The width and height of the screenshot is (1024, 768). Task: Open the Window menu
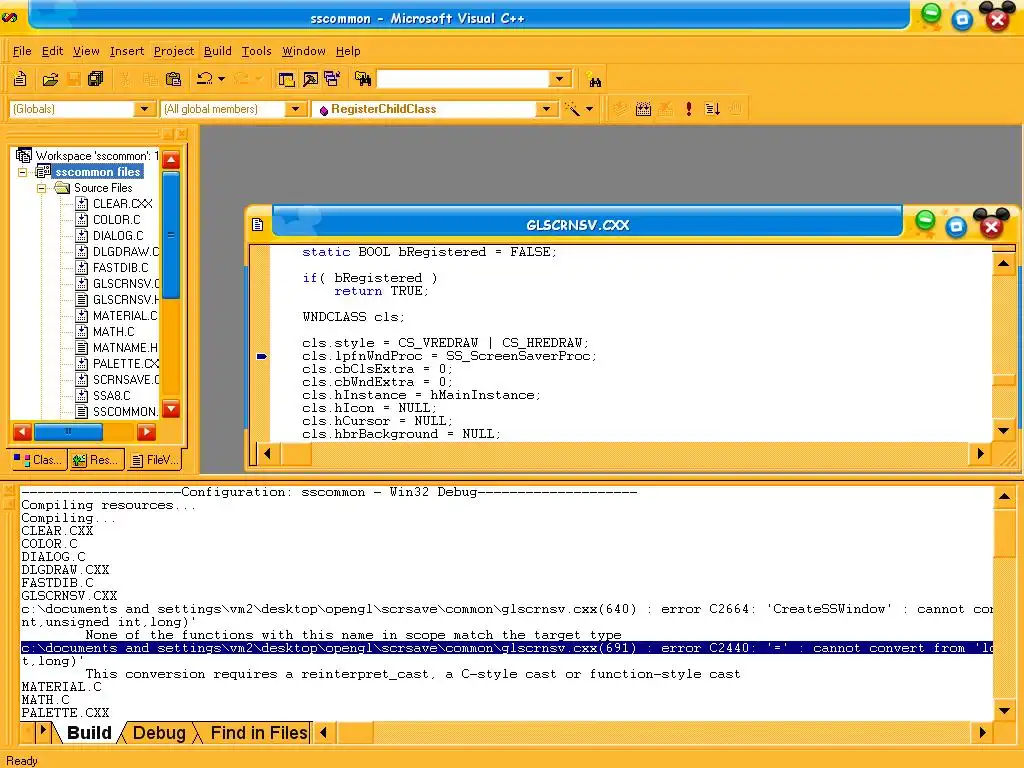(x=304, y=51)
